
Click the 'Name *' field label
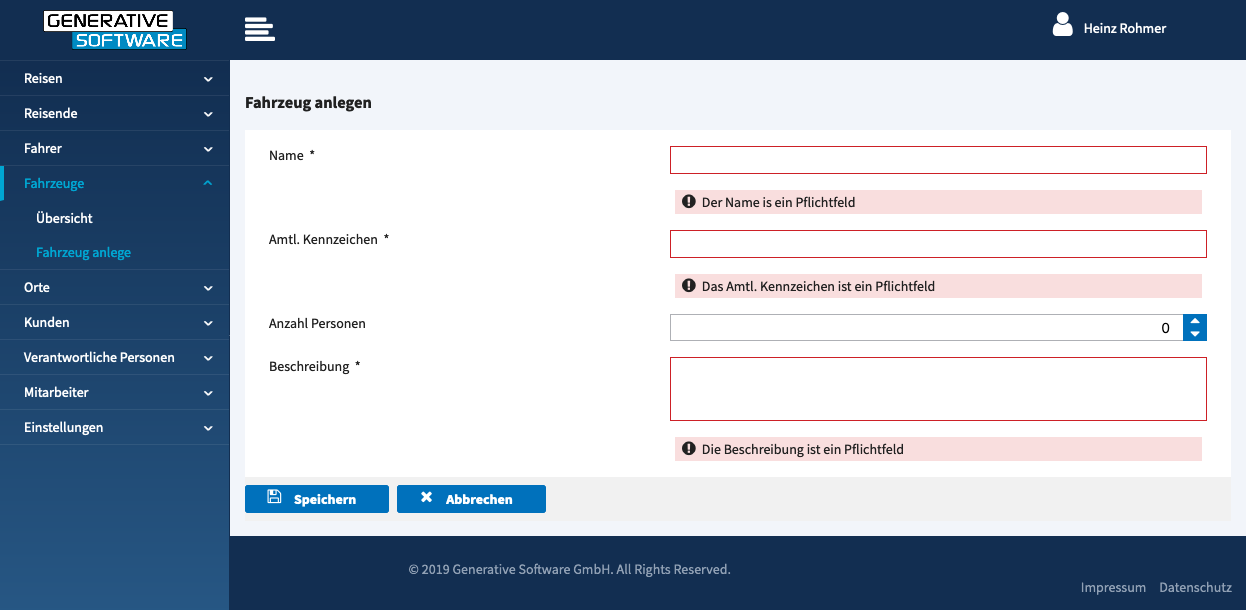292,156
